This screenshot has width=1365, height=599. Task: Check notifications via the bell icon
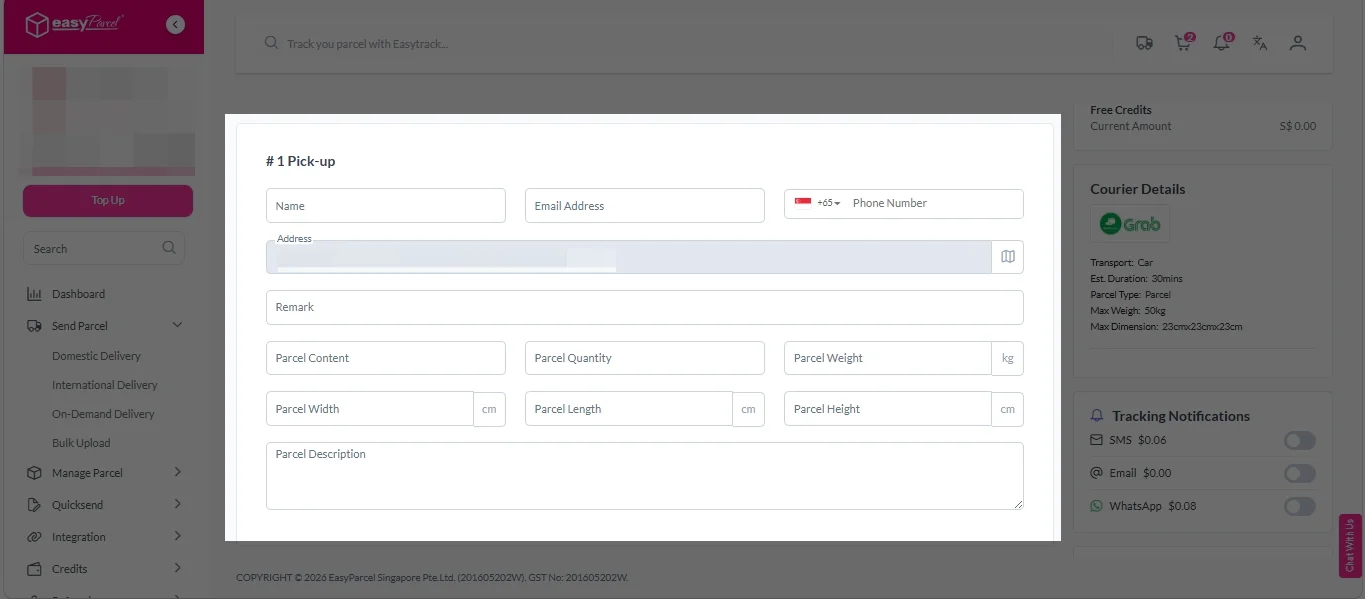(x=1221, y=43)
